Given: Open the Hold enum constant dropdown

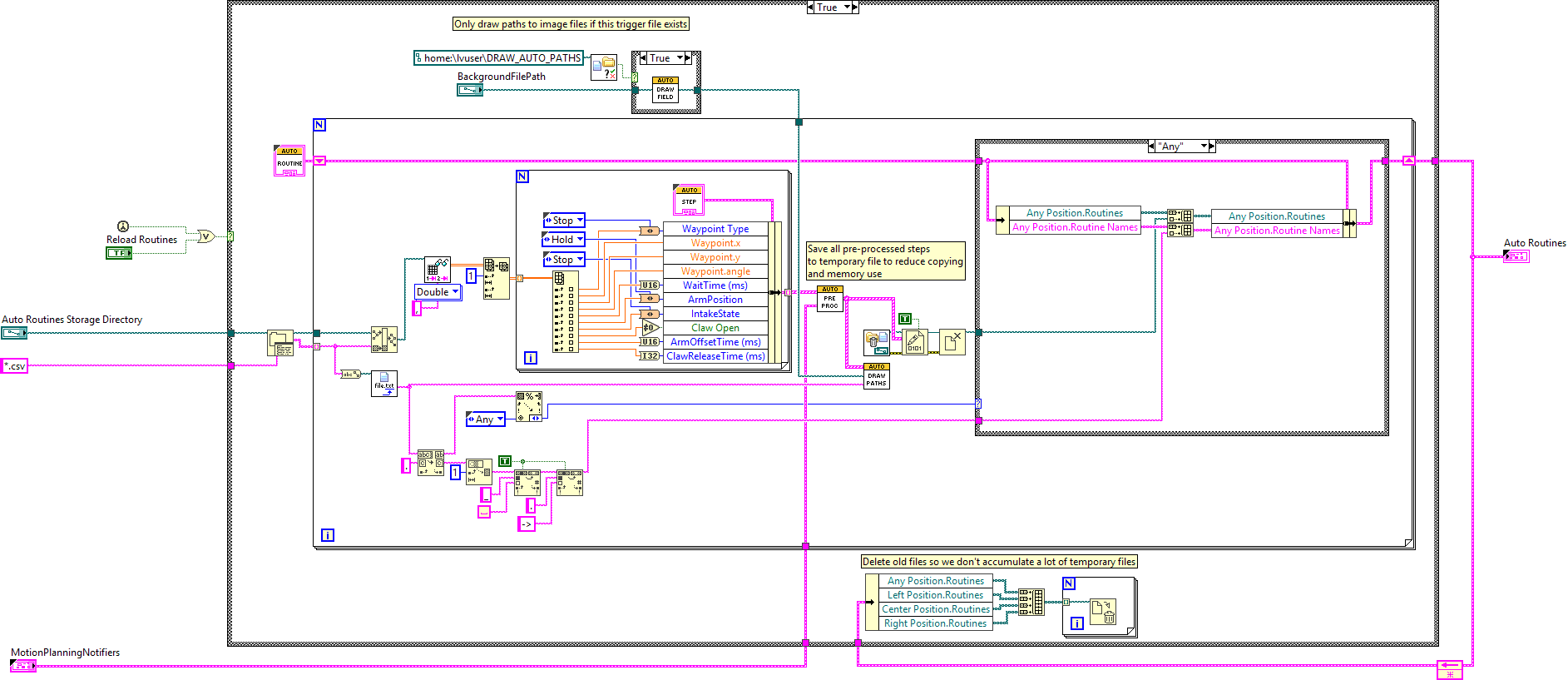Looking at the screenshot, I should 580,240.
